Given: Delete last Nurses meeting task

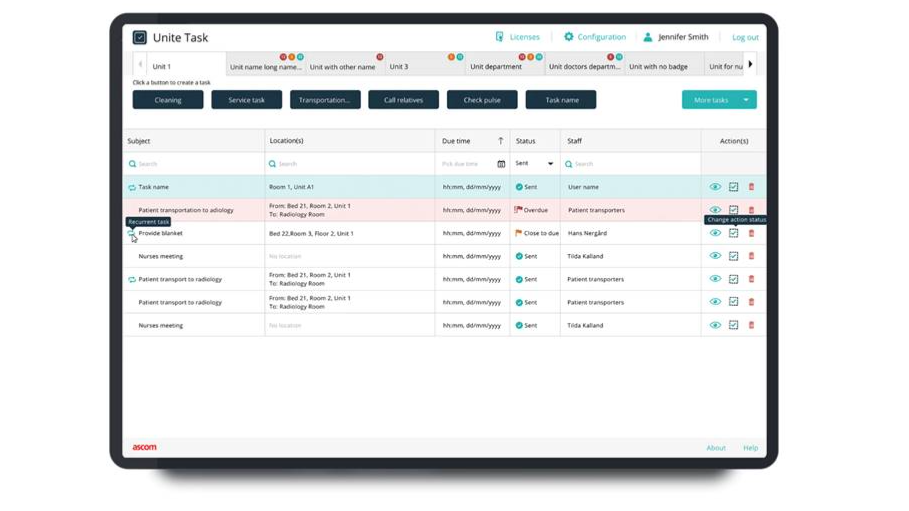Looking at the screenshot, I should 751,325.
